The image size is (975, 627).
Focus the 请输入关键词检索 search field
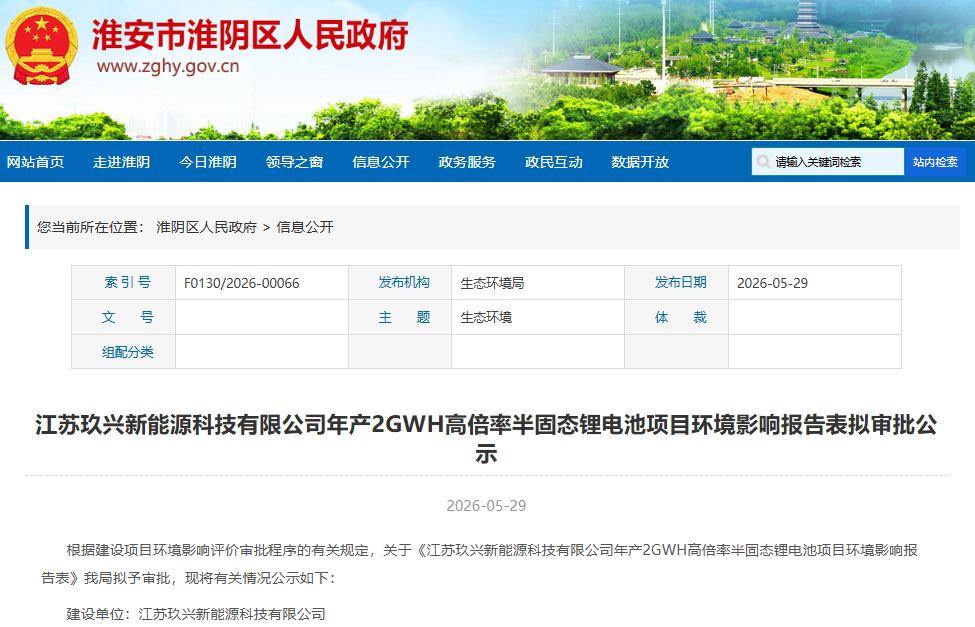tap(828, 162)
